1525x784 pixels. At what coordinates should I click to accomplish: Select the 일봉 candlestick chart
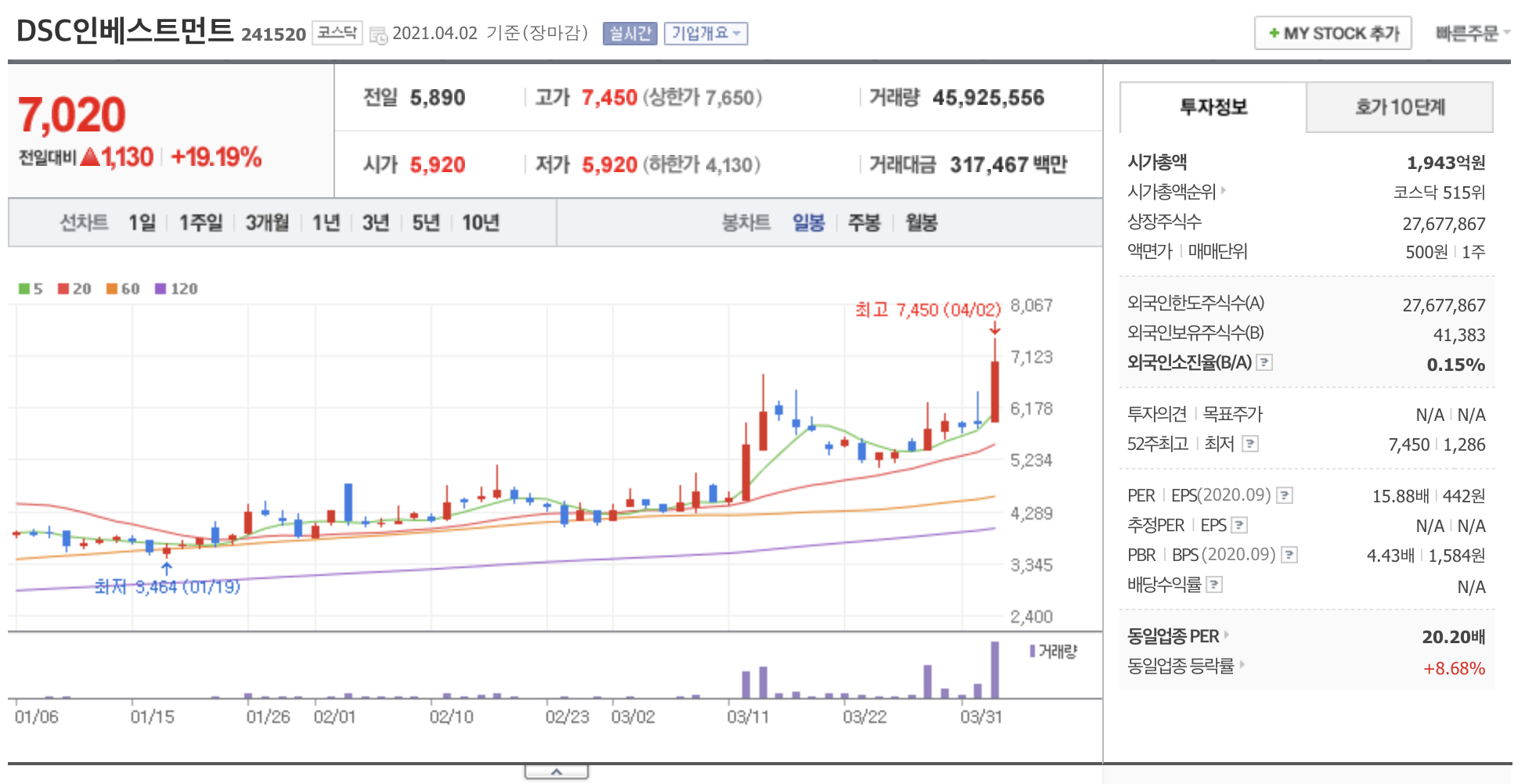[809, 223]
